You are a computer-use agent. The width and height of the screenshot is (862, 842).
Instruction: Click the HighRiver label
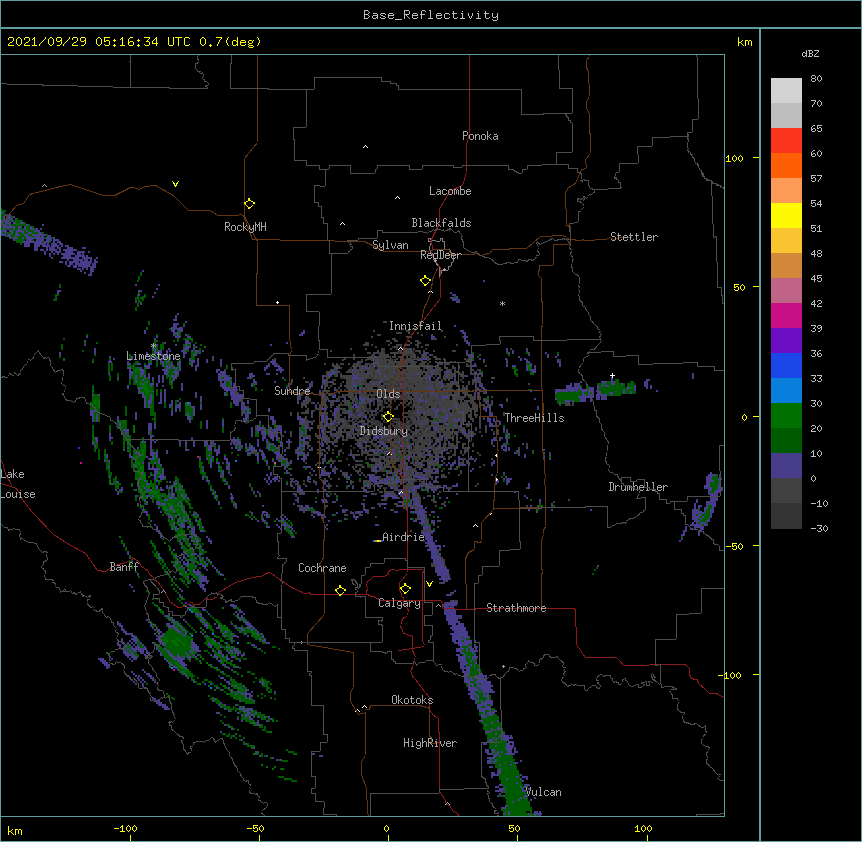[x=430, y=743]
